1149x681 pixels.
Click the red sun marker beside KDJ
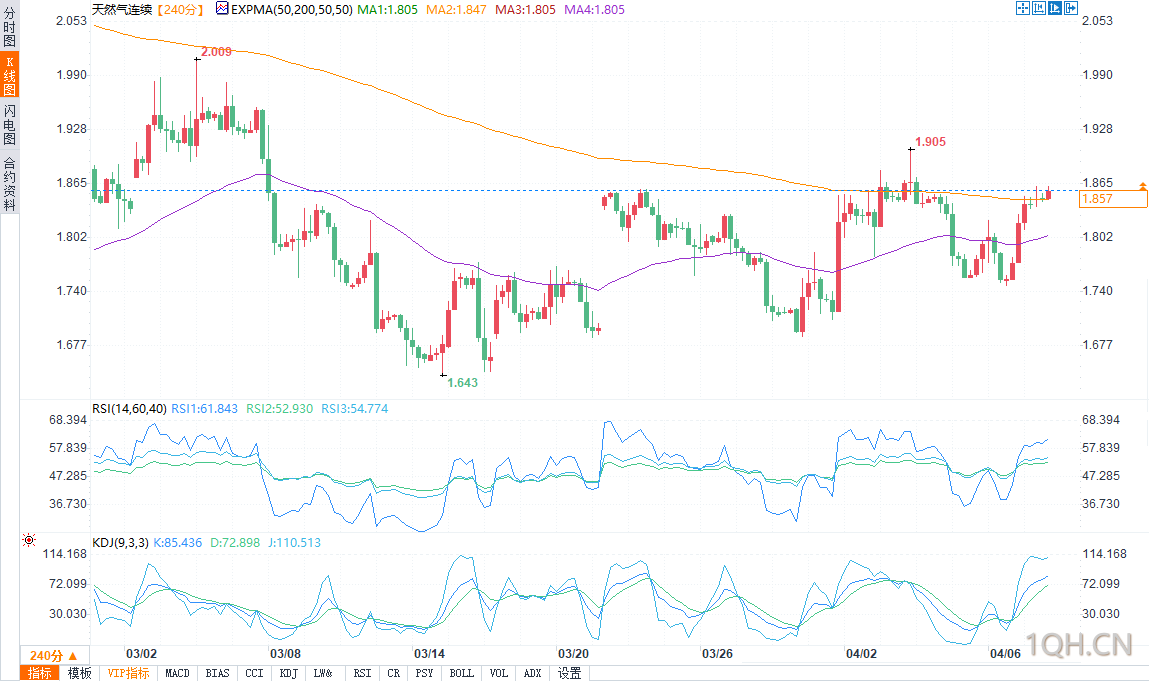click(29, 540)
